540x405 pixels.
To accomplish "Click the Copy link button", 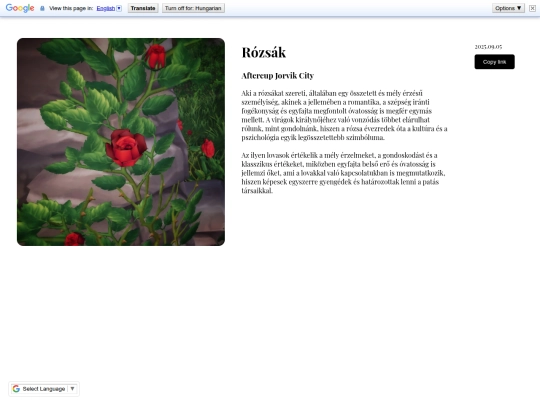I will [x=495, y=62].
